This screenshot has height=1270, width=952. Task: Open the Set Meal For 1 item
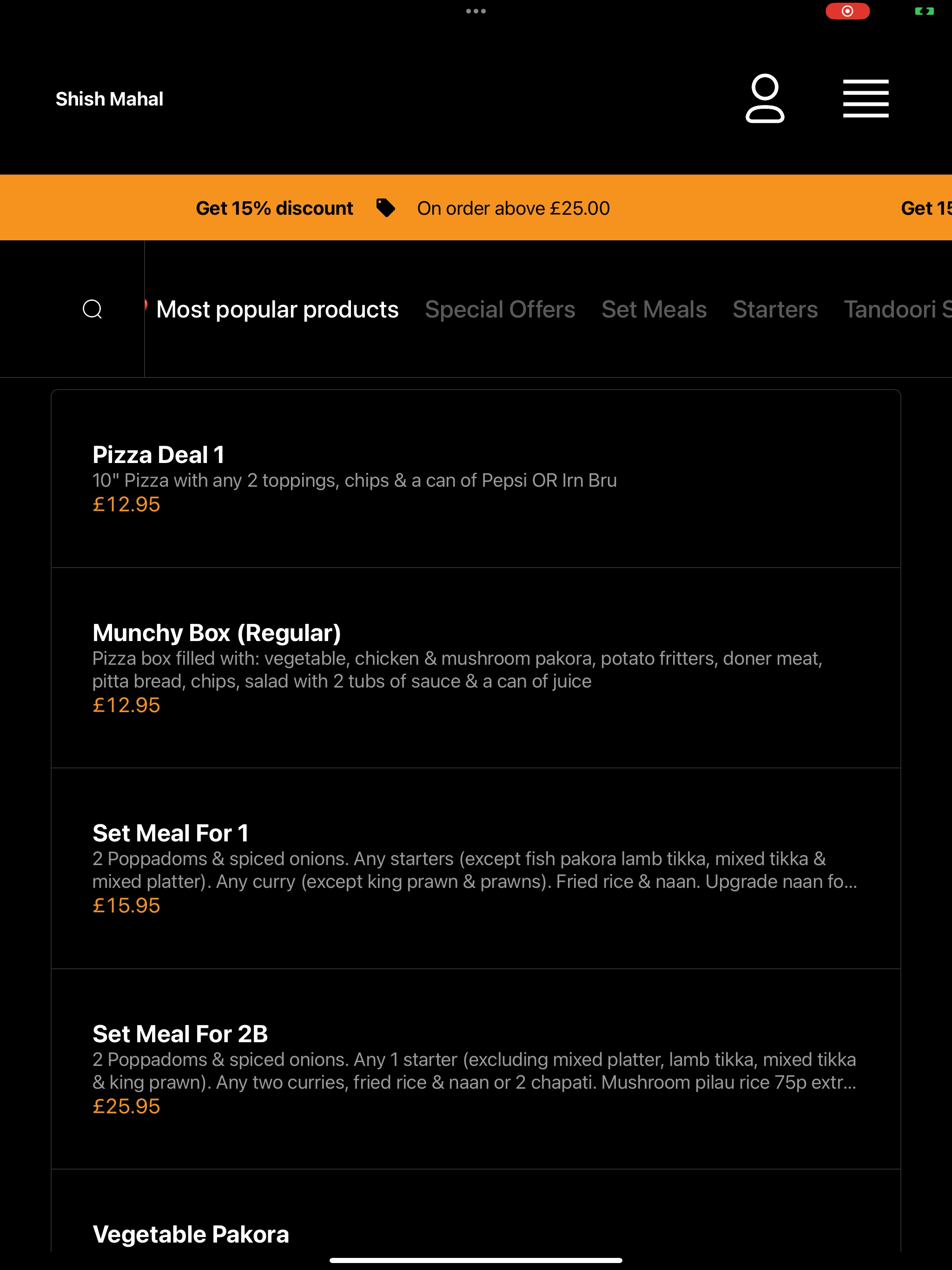click(x=476, y=868)
